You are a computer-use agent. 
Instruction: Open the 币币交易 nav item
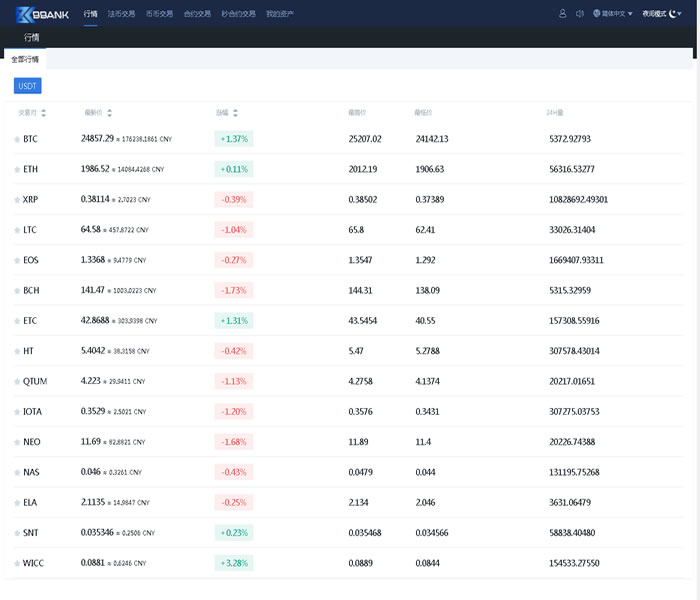pyautogui.click(x=159, y=14)
